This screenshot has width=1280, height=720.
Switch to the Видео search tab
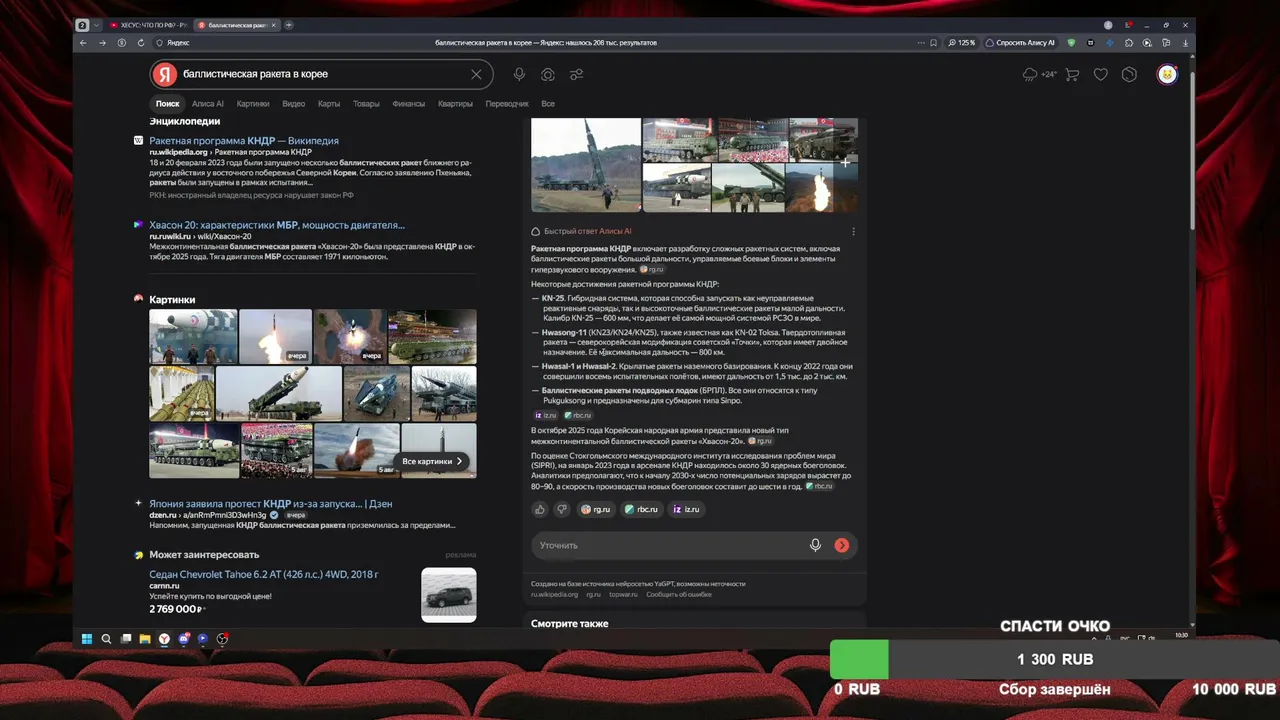coord(294,104)
